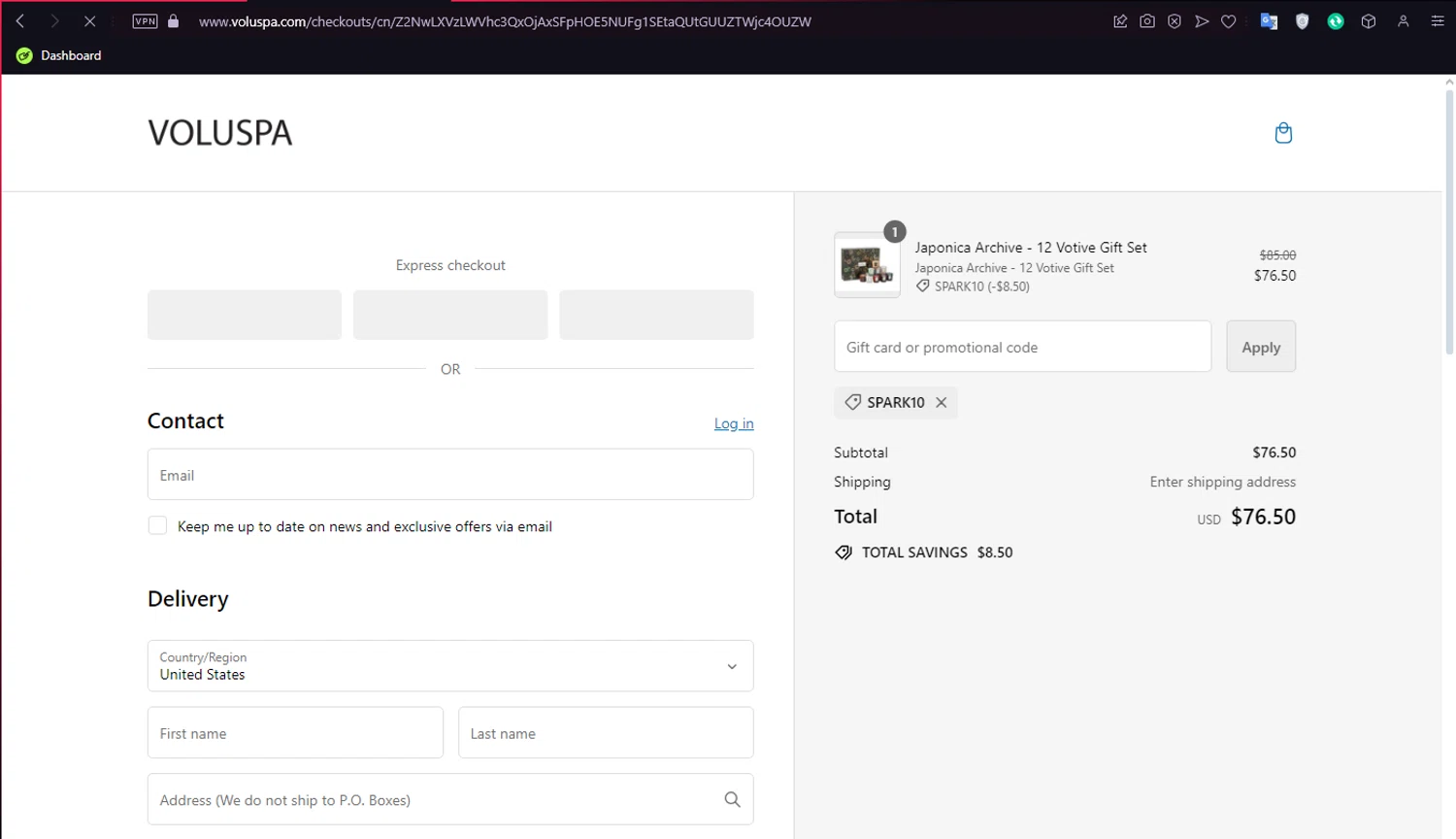Go forward to the next page
Screen dimensions: 1456x839
54,21
